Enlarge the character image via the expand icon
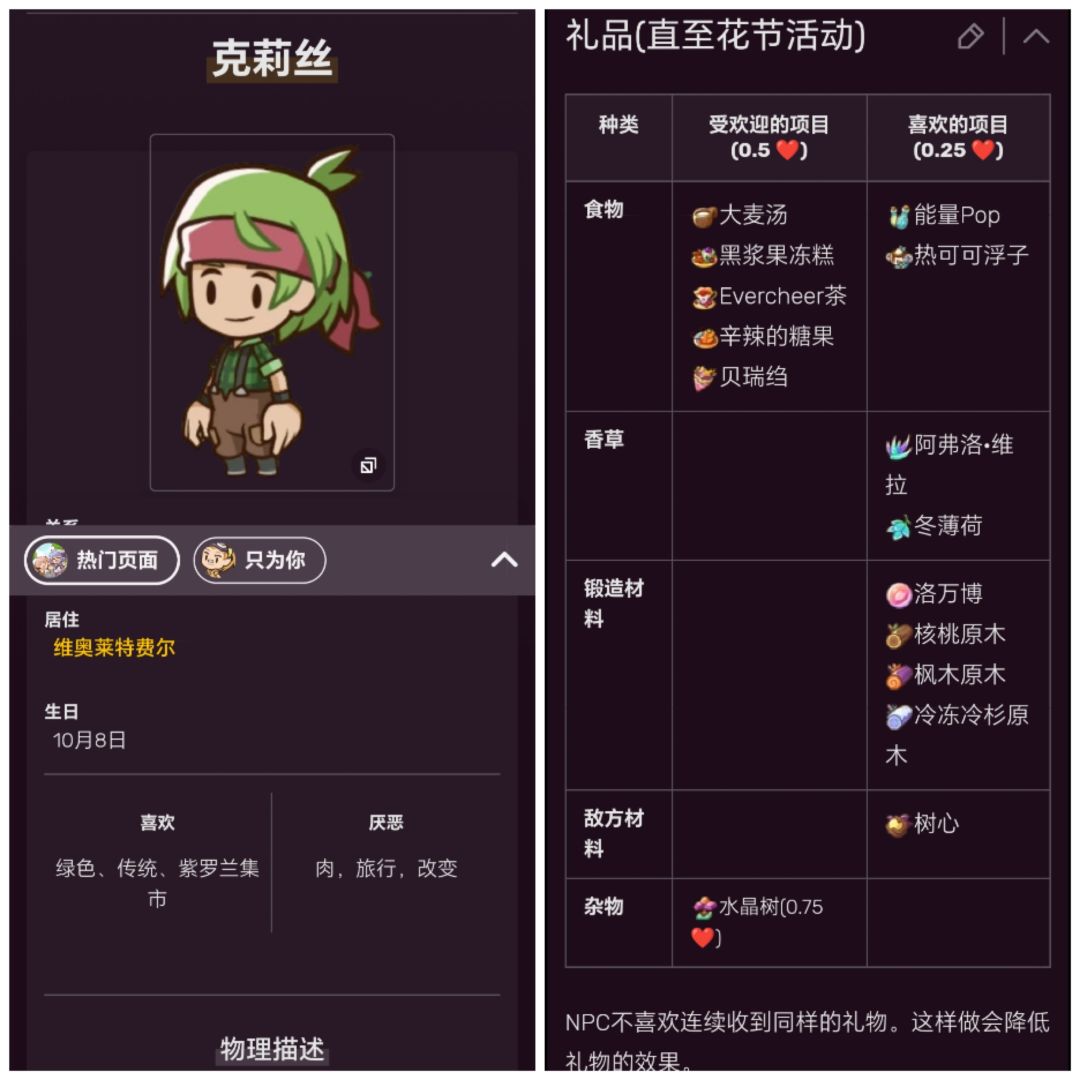The height and width of the screenshot is (1080, 1080). click(x=368, y=465)
